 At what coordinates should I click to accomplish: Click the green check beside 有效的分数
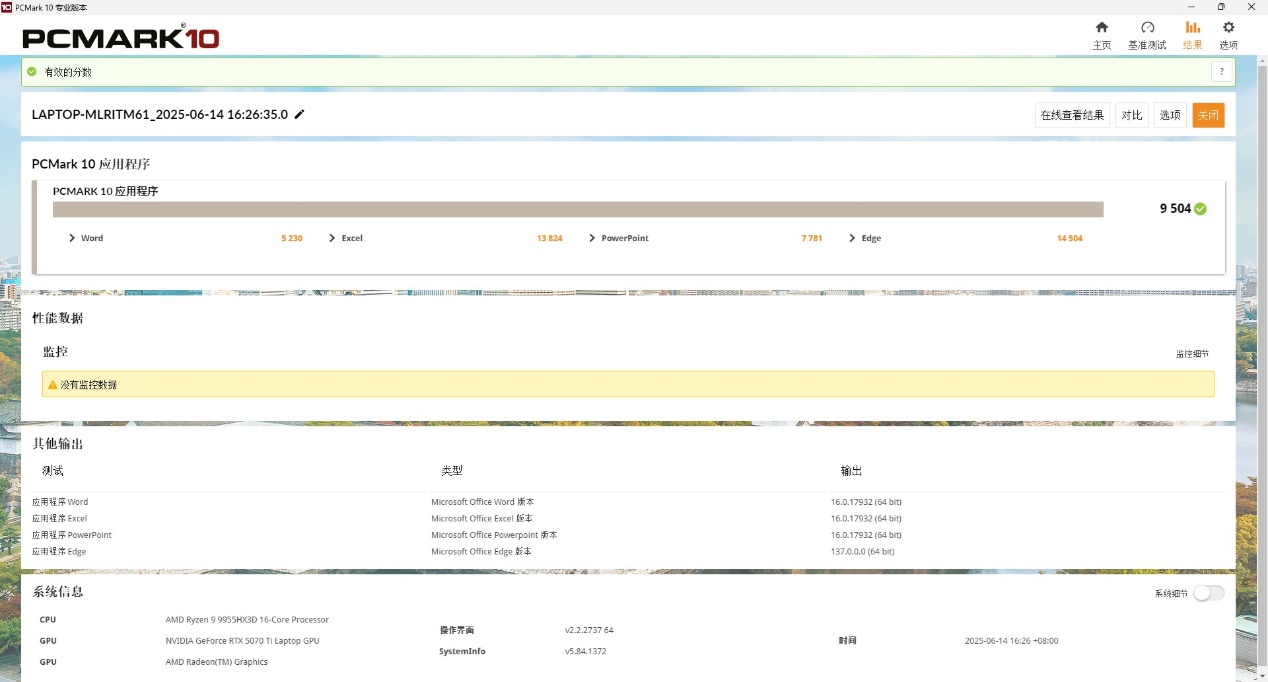[32, 72]
